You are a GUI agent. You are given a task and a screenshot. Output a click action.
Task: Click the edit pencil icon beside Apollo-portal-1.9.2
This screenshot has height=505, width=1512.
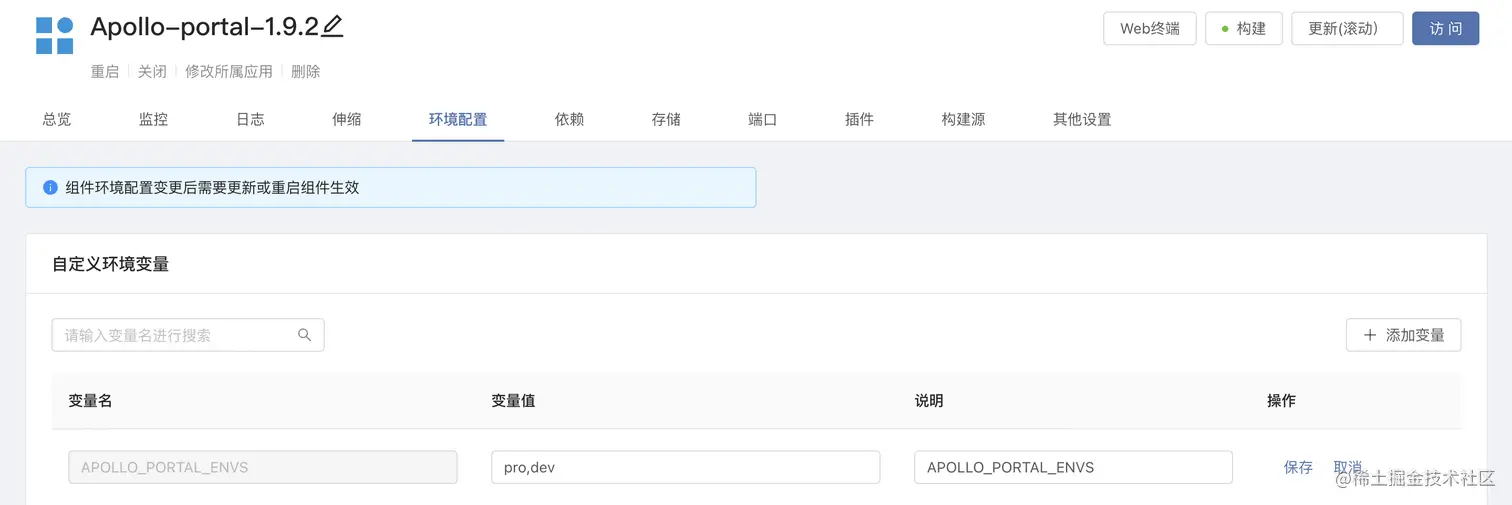[x=333, y=27]
